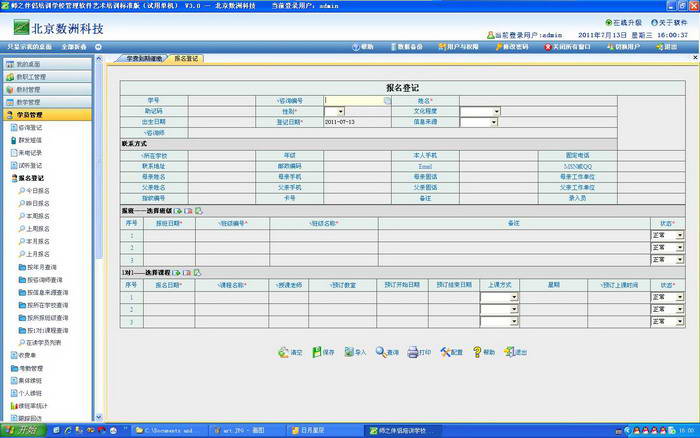Click 切换用户 in the top toolbar

(623, 47)
